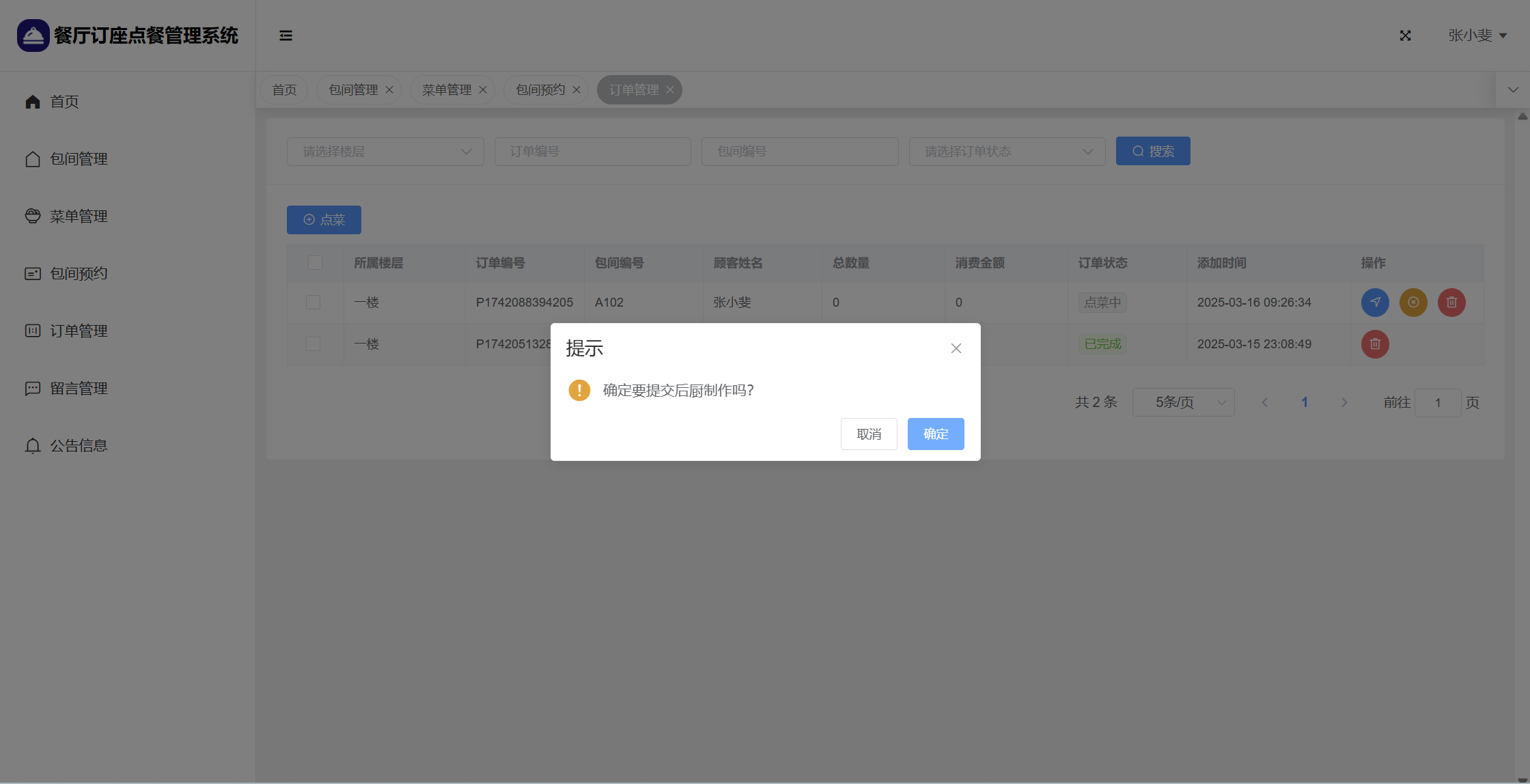Close the 提示 dialog with X icon

(x=956, y=348)
